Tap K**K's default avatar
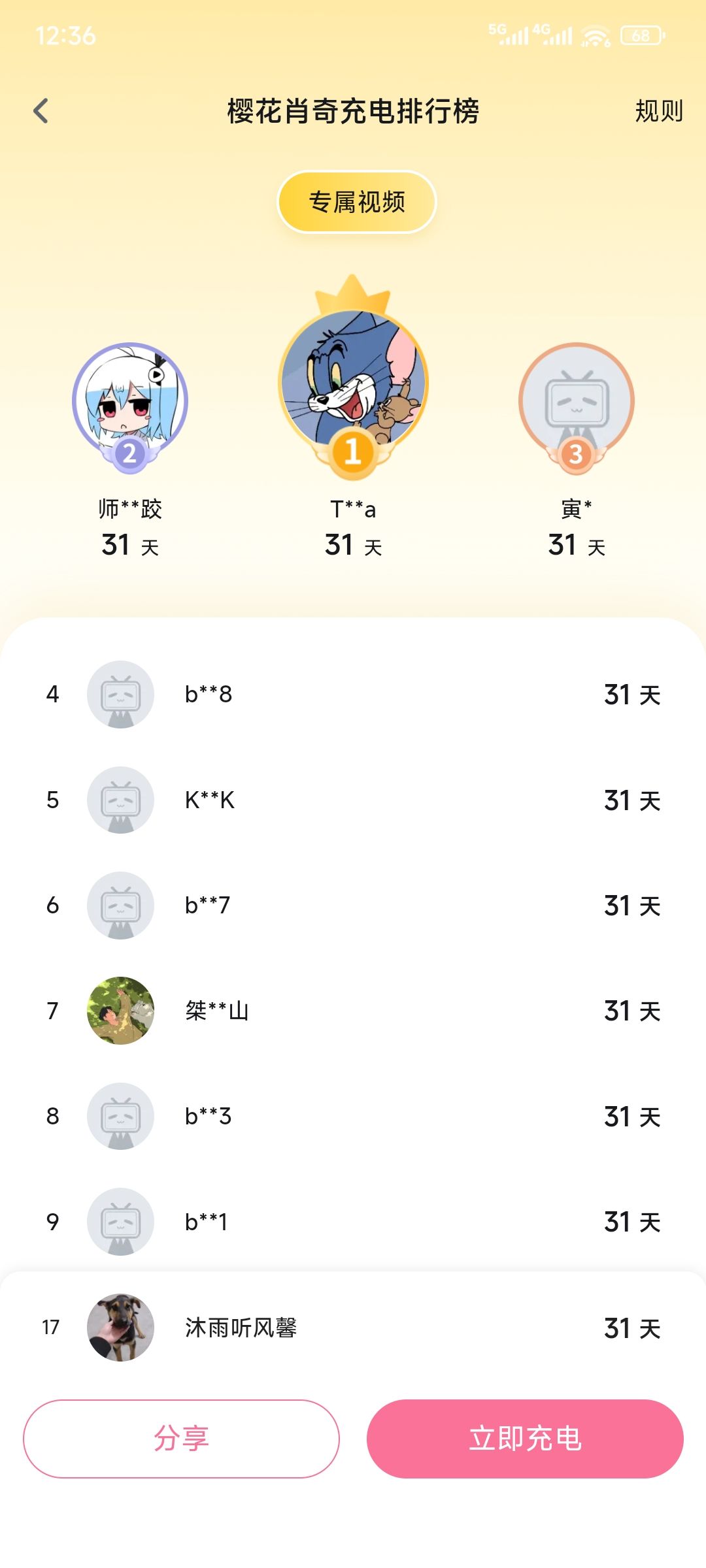The height and width of the screenshot is (1568, 706). point(120,800)
